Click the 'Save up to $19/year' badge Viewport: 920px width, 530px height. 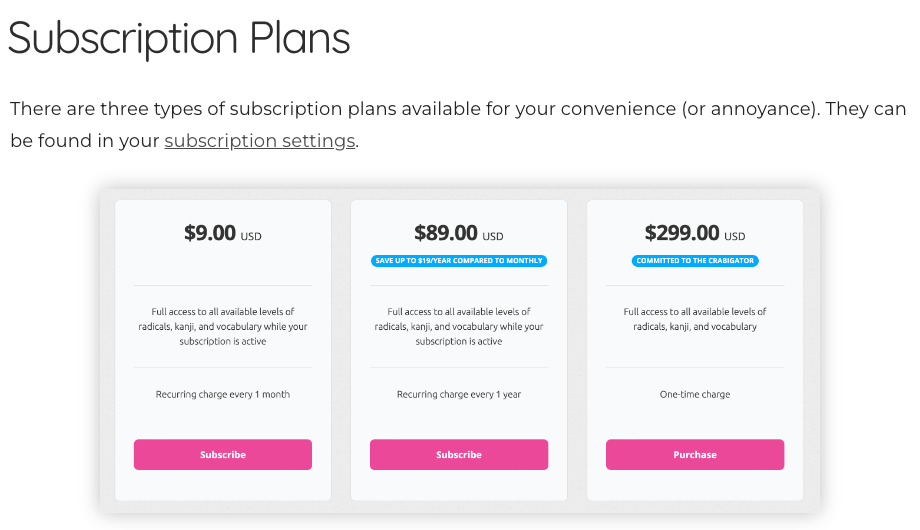(459, 261)
